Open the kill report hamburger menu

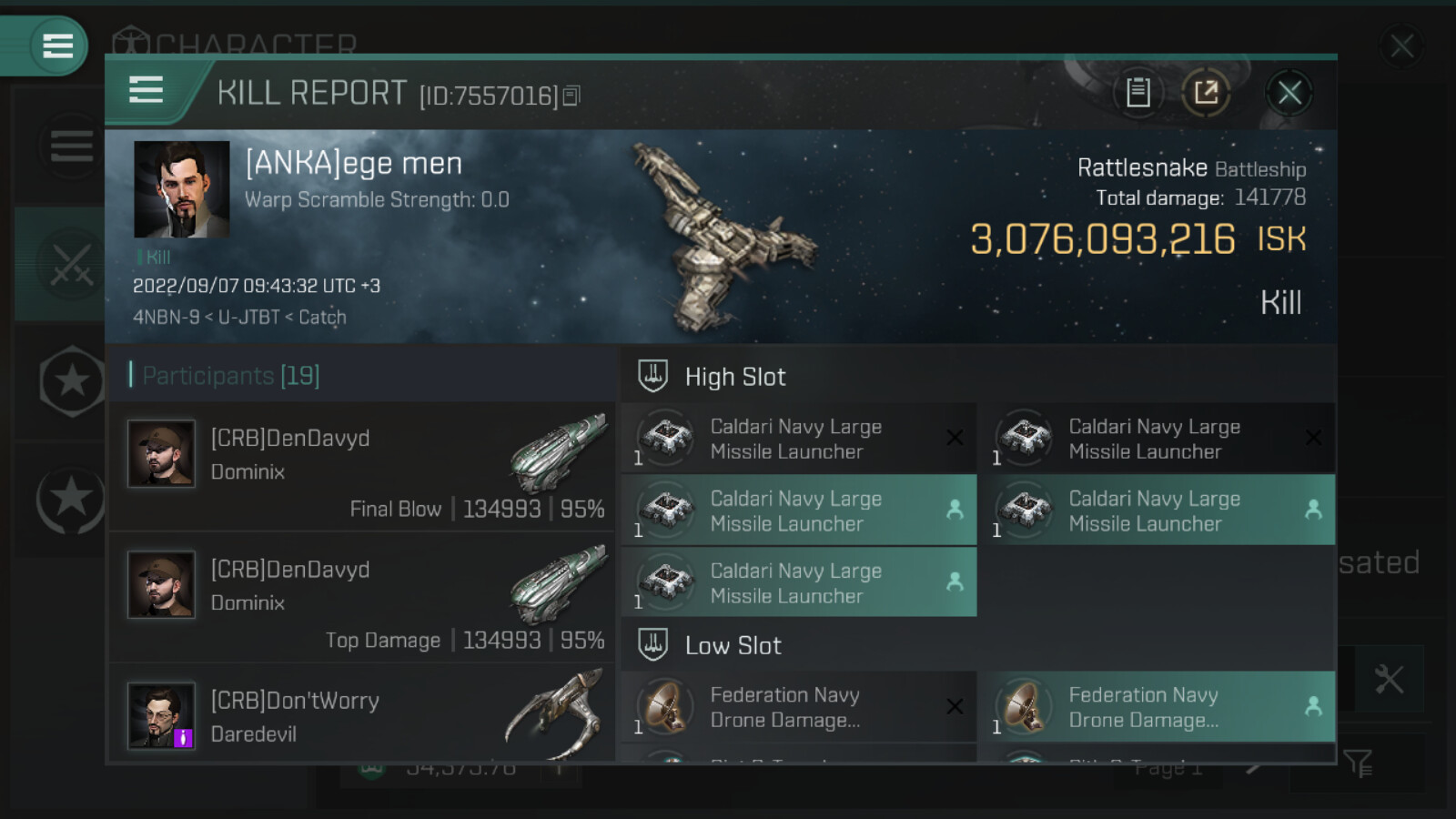(x=147, y=90)
